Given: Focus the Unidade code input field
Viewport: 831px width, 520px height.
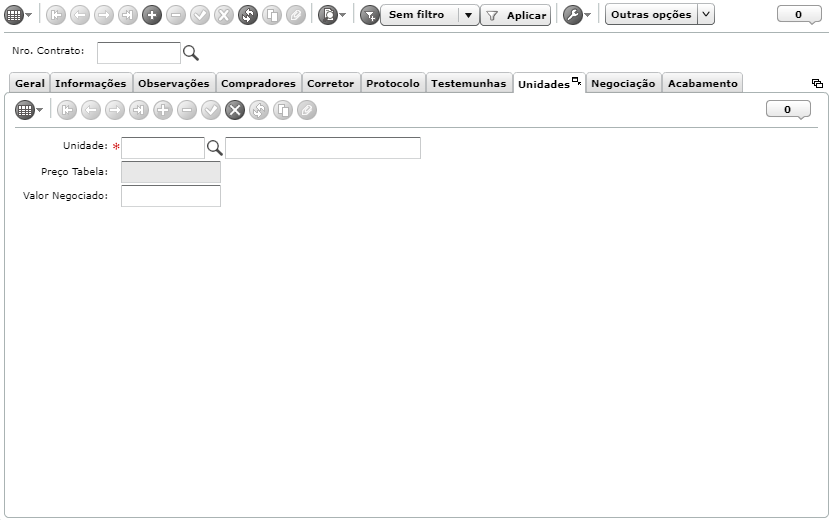Looking at the screenshot, I should coord(163,148).
